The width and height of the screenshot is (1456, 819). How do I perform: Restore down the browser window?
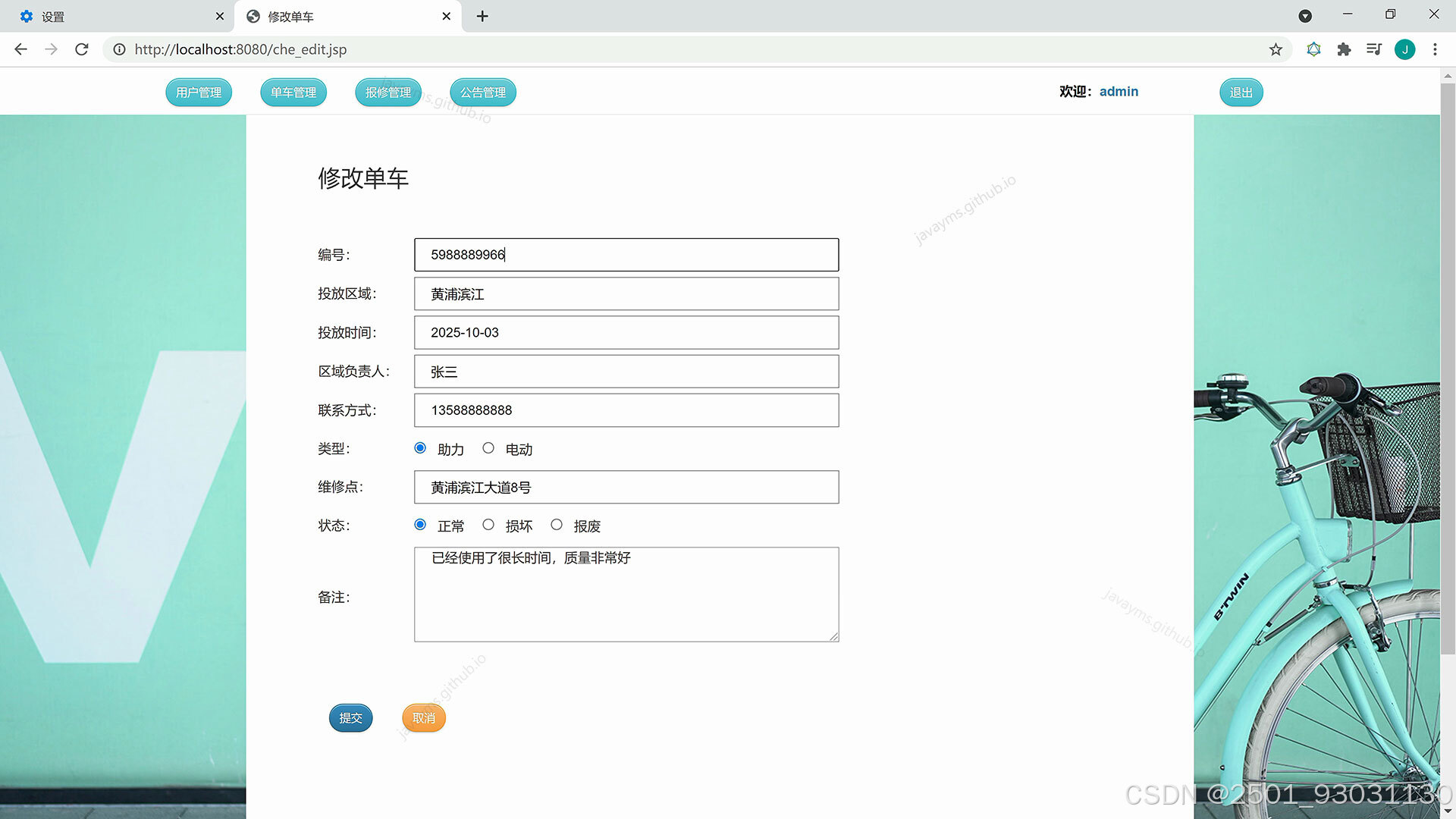[x=1390, y=14]
